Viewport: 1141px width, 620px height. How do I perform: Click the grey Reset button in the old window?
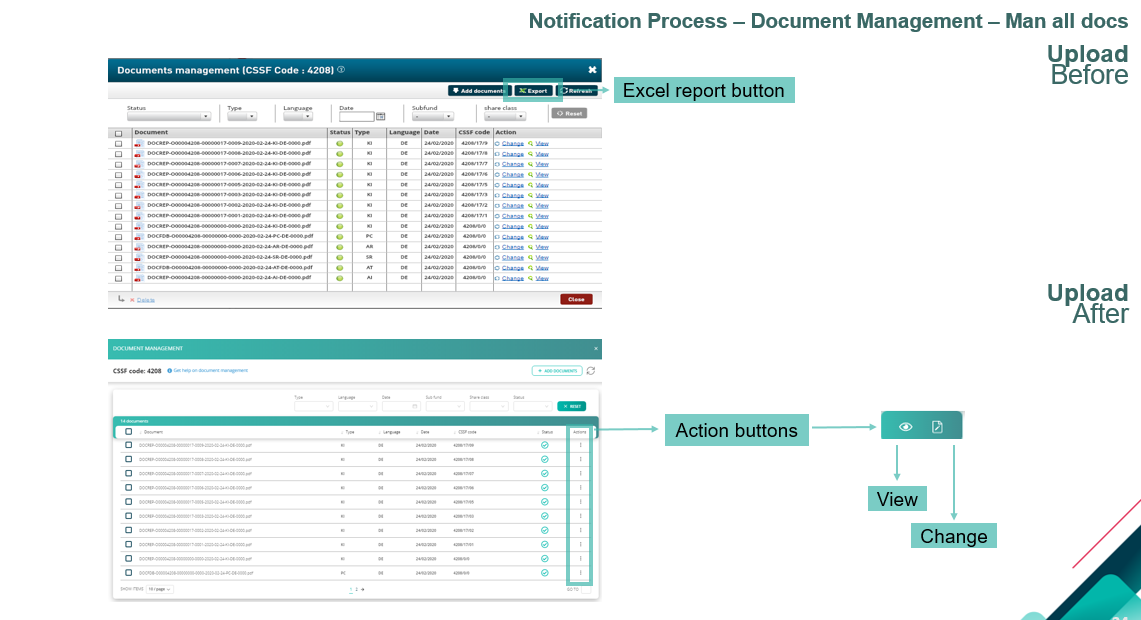tap(569, 114)
